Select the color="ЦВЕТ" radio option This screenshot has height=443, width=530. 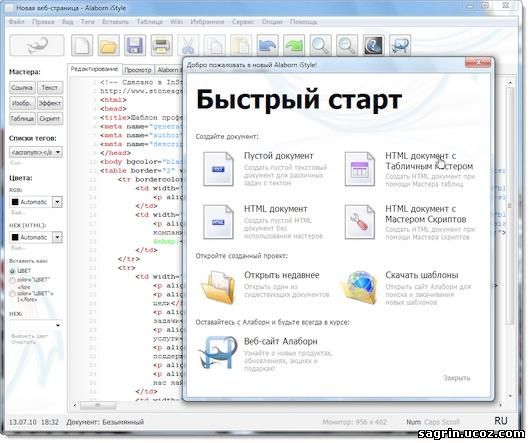[x=13, y=280]
